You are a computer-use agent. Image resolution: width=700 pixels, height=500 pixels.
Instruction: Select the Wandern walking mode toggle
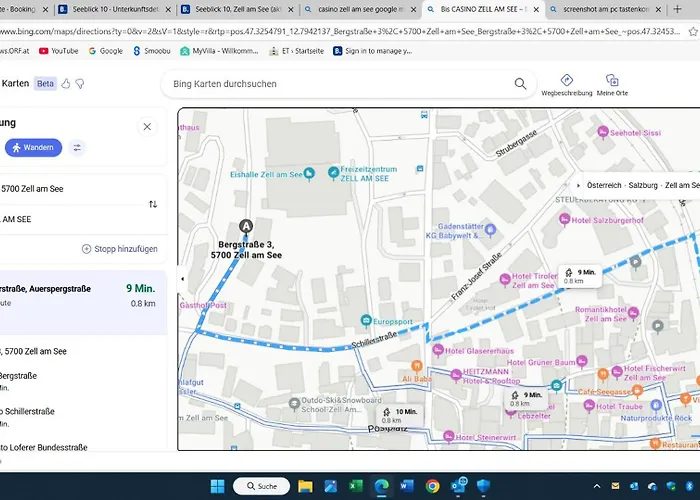tap(33, 148)
